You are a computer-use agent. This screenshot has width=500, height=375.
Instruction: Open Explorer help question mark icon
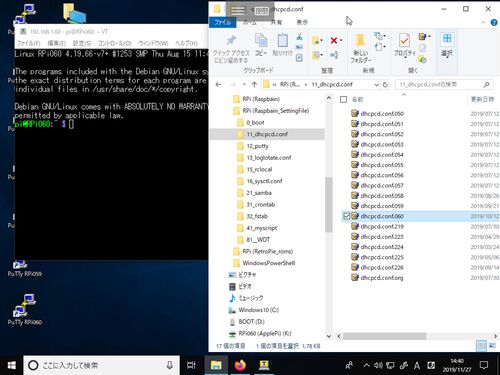coord(494,22)
